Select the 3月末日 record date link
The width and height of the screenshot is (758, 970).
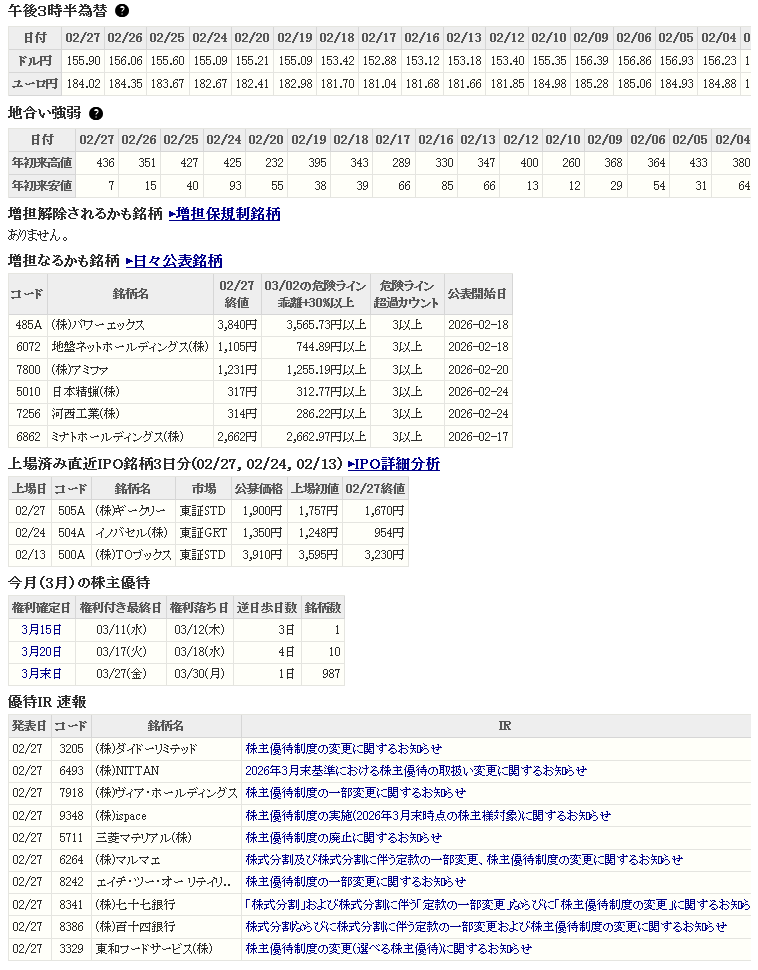(x=41, y=674)
